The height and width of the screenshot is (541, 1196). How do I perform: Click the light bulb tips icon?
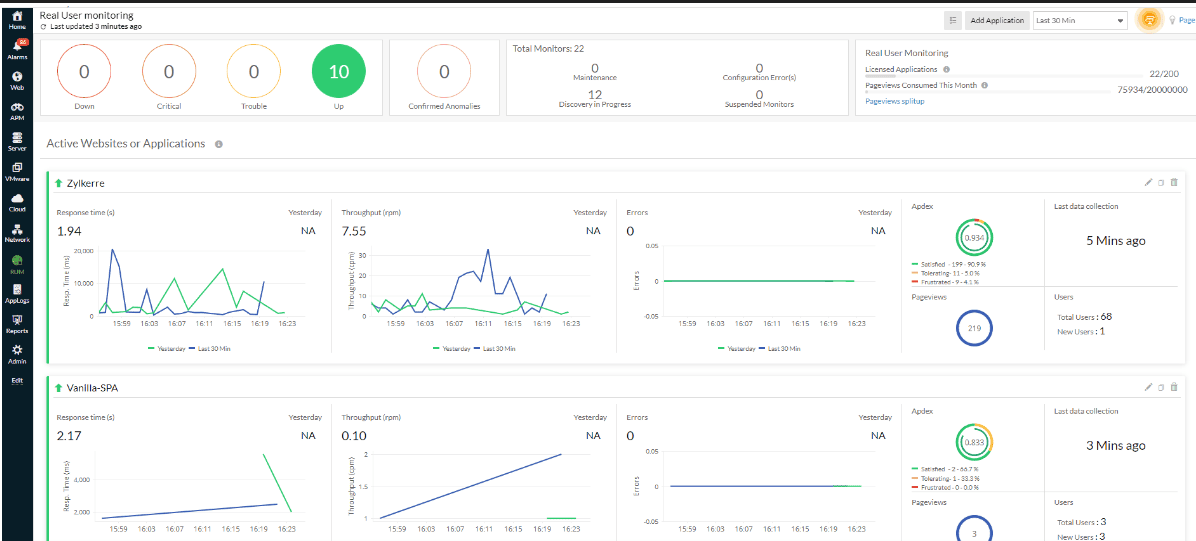click(1172, 21)
